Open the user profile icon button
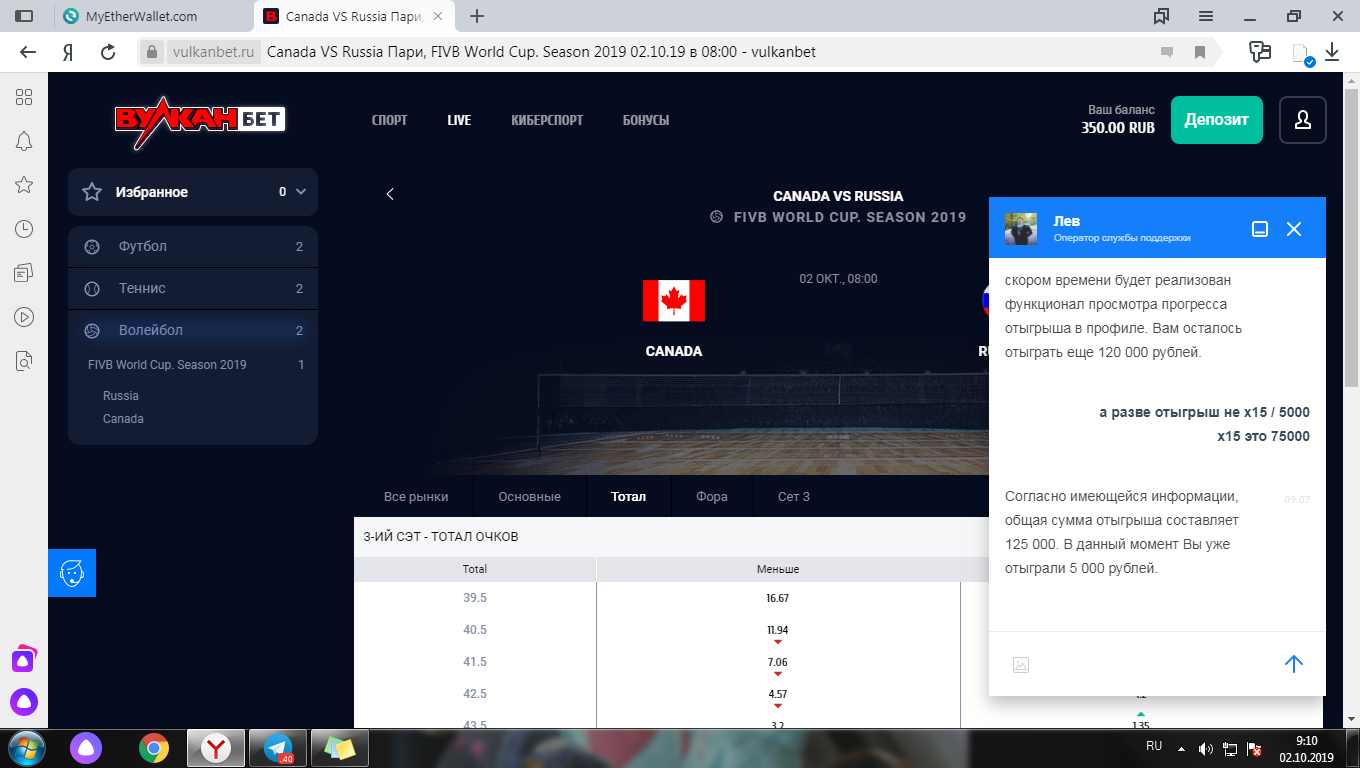 (1303, 120)
